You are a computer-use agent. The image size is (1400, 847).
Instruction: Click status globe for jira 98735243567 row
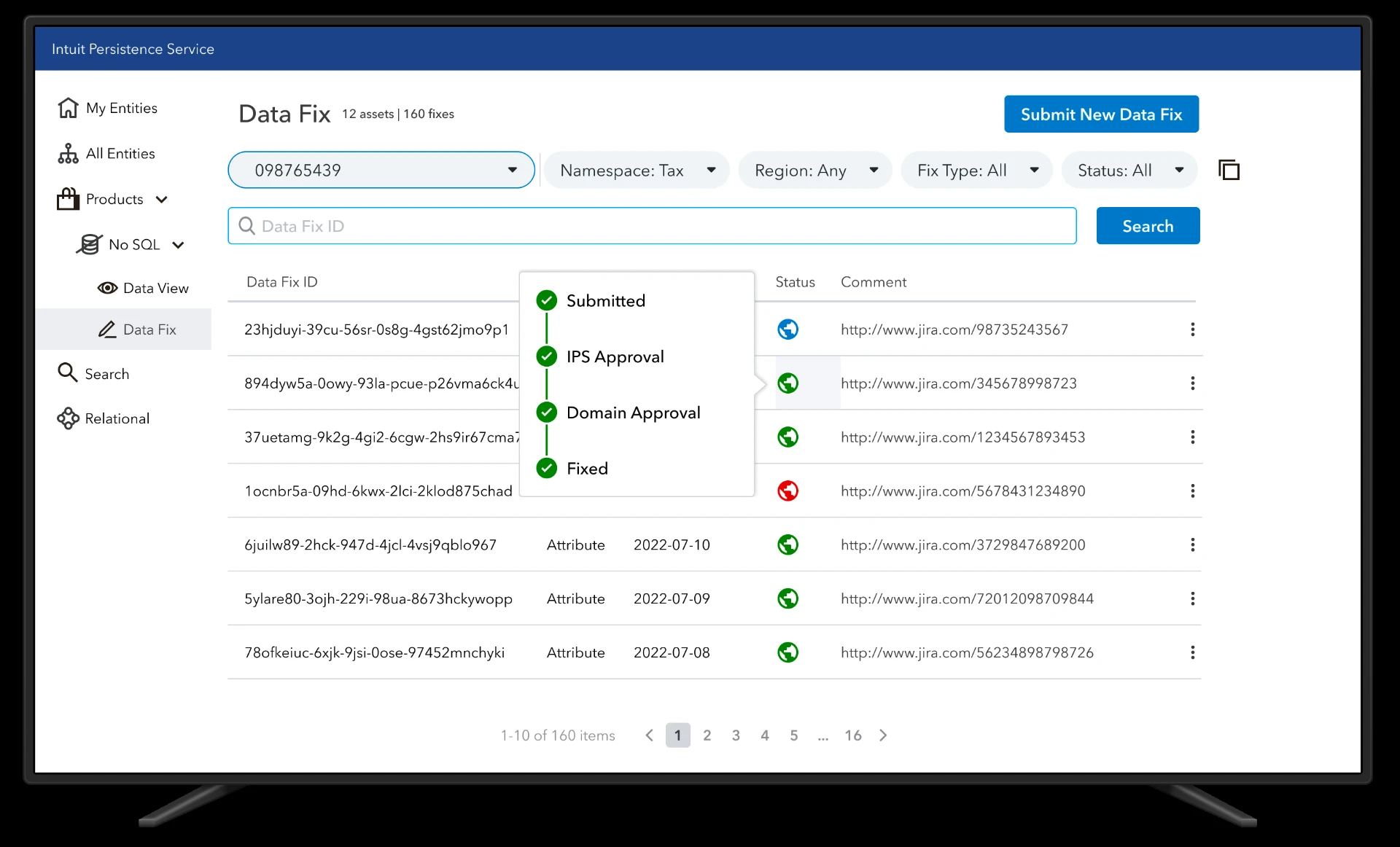point(787,329)
